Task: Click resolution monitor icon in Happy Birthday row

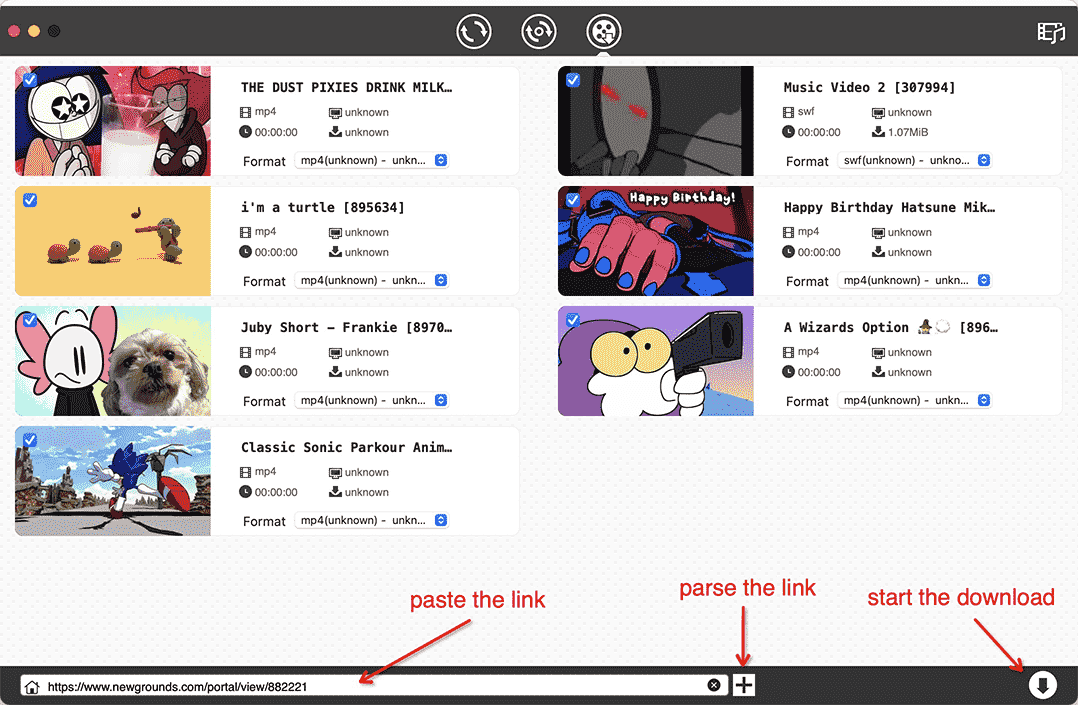Action: 878,233
